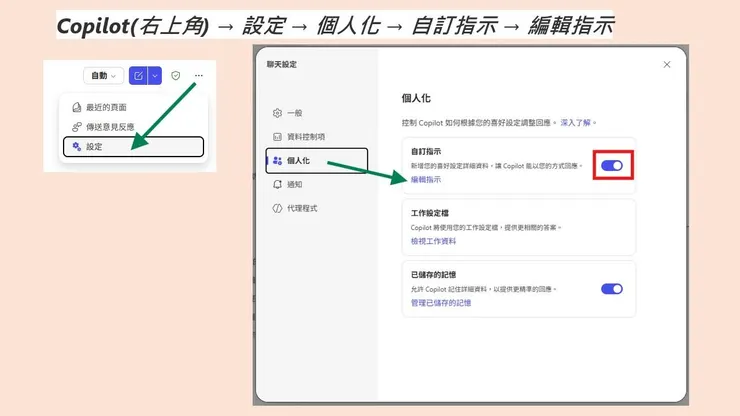Open the 代理程式 settings tab
Image resolution: width=740 pixels, height=416 pixels.
click(x=316, y=208)
